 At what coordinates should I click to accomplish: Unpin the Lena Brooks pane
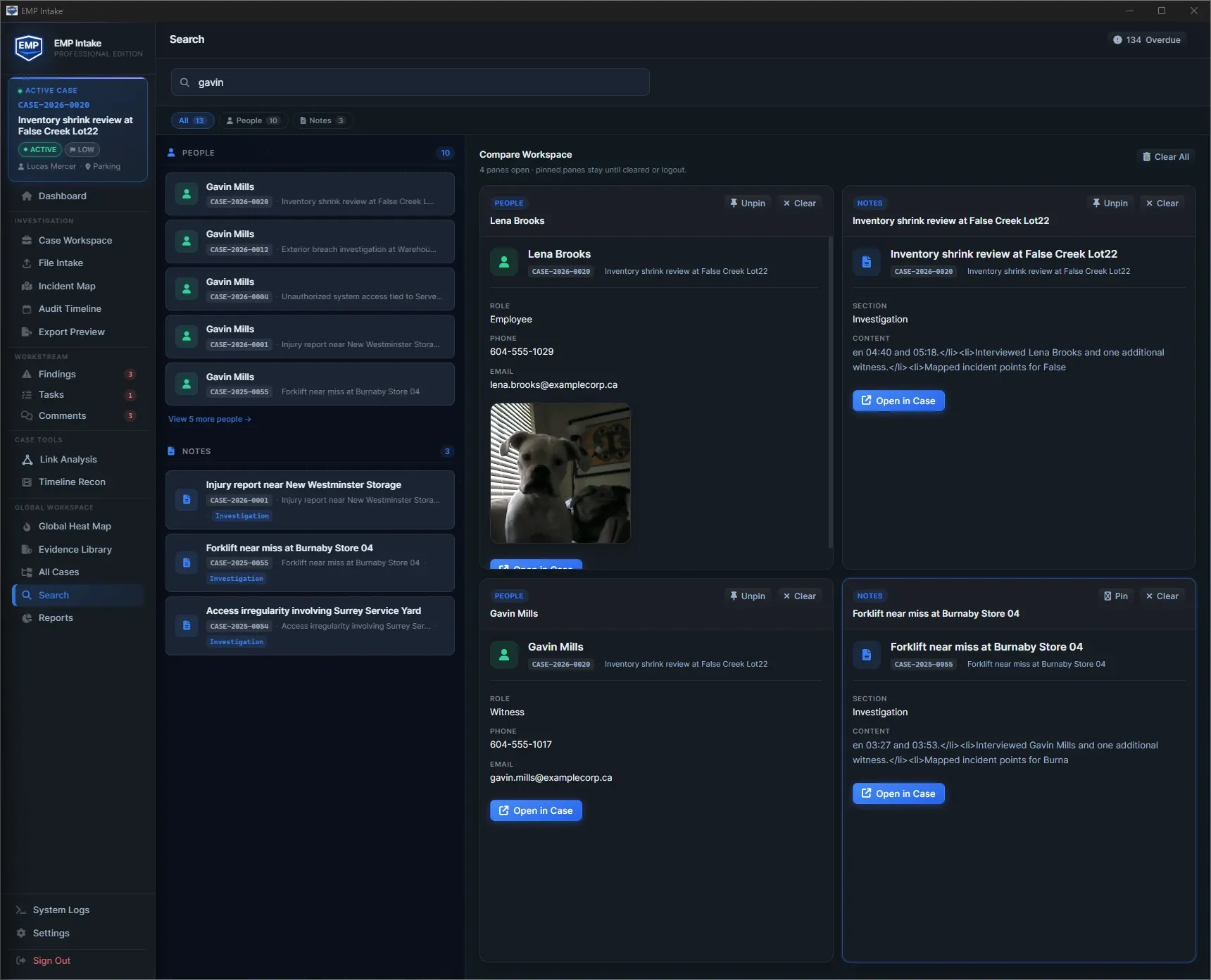[x=748, y=203]
